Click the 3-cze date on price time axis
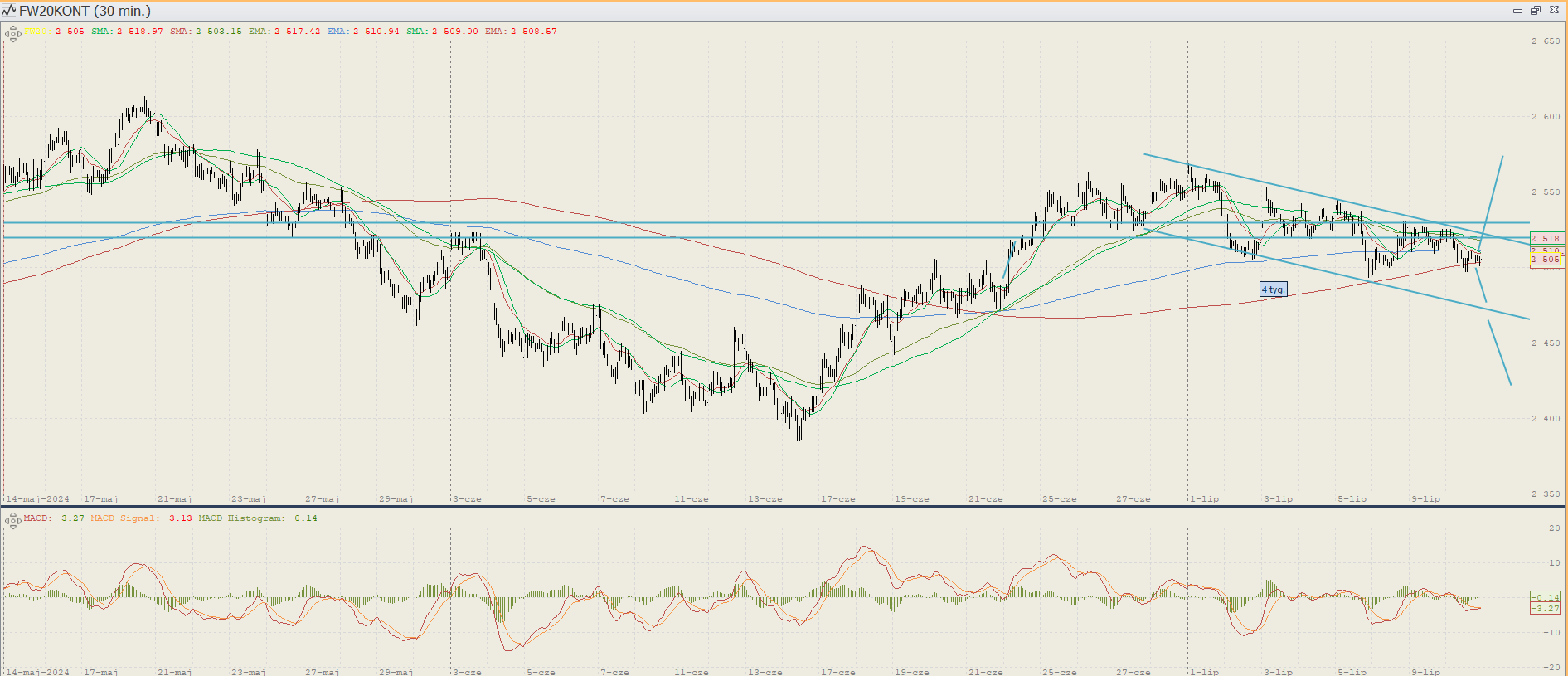Image resolution: width=1568 pixels, height=676 pixels. [x=468, y=499]
